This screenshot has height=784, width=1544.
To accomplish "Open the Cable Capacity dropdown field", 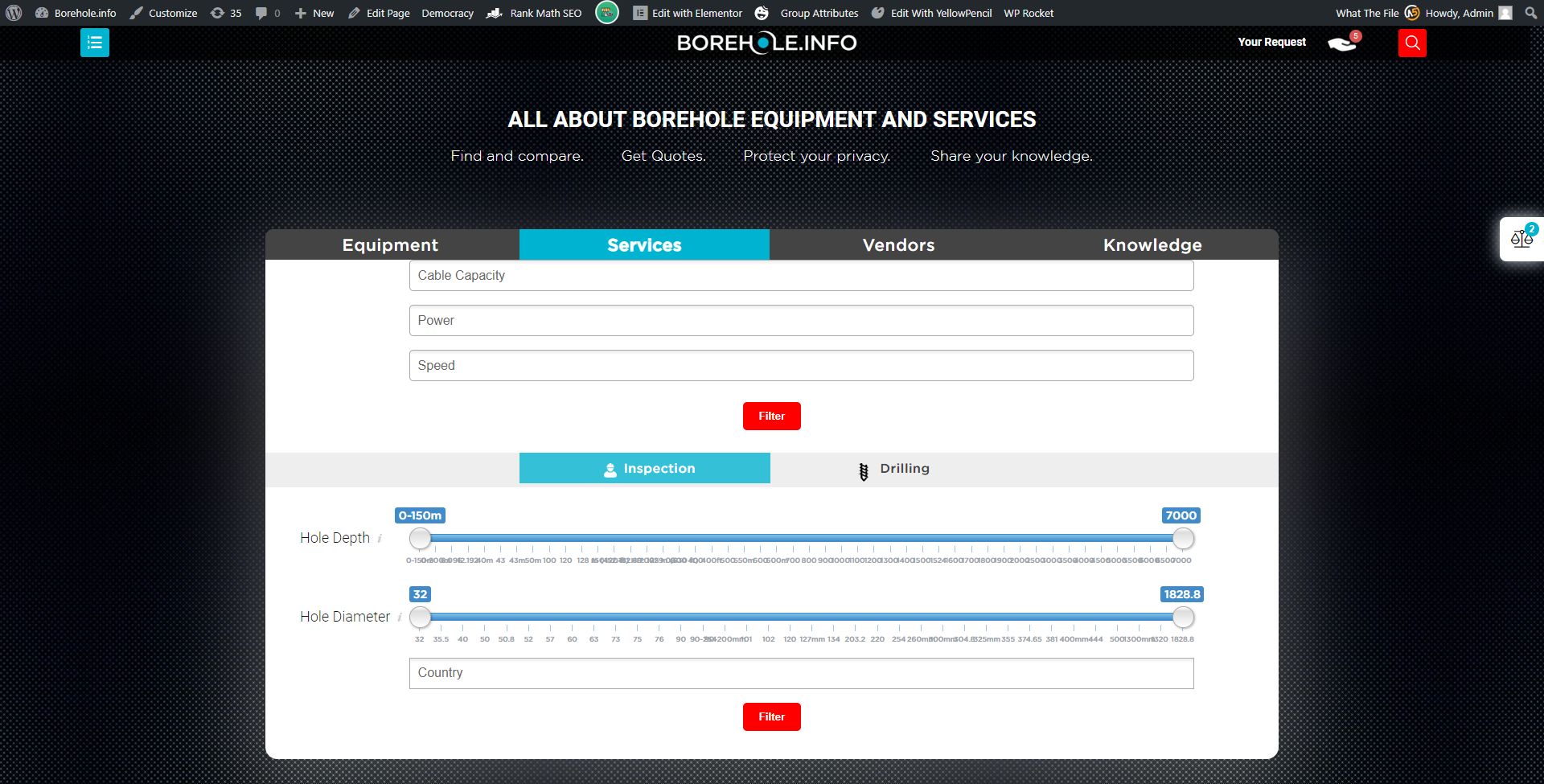I will pyautogui.click(x=801, y=276).
